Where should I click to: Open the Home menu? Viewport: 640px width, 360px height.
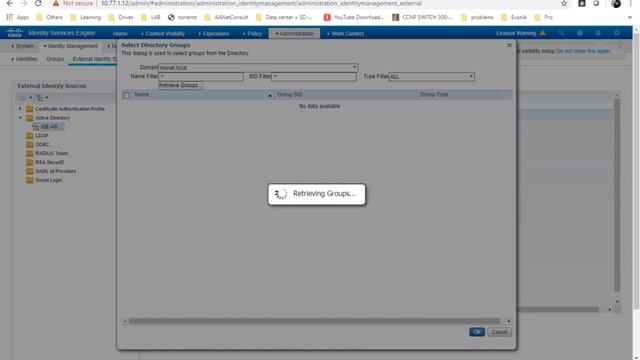(120, 33)
